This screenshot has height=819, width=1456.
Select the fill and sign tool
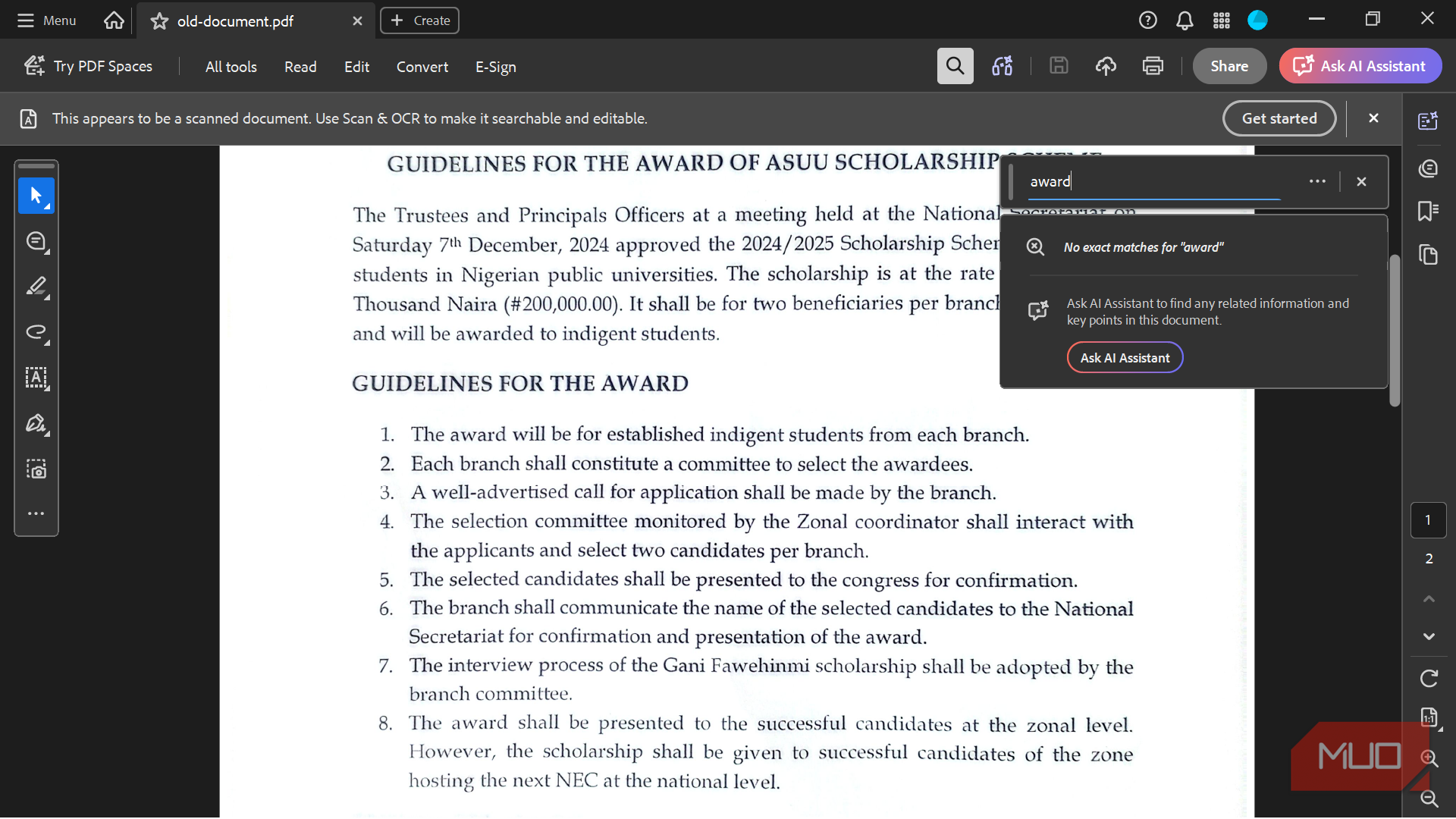[36, 423]
